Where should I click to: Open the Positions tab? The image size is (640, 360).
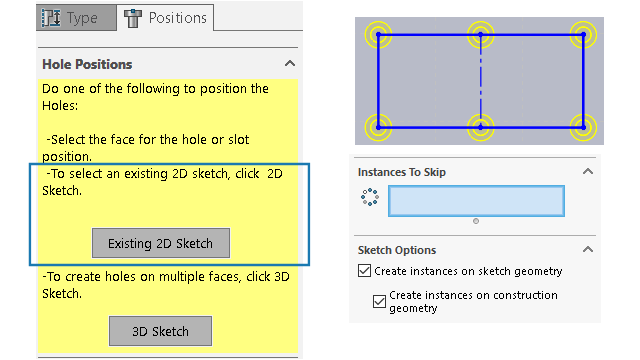coord(165,18)
